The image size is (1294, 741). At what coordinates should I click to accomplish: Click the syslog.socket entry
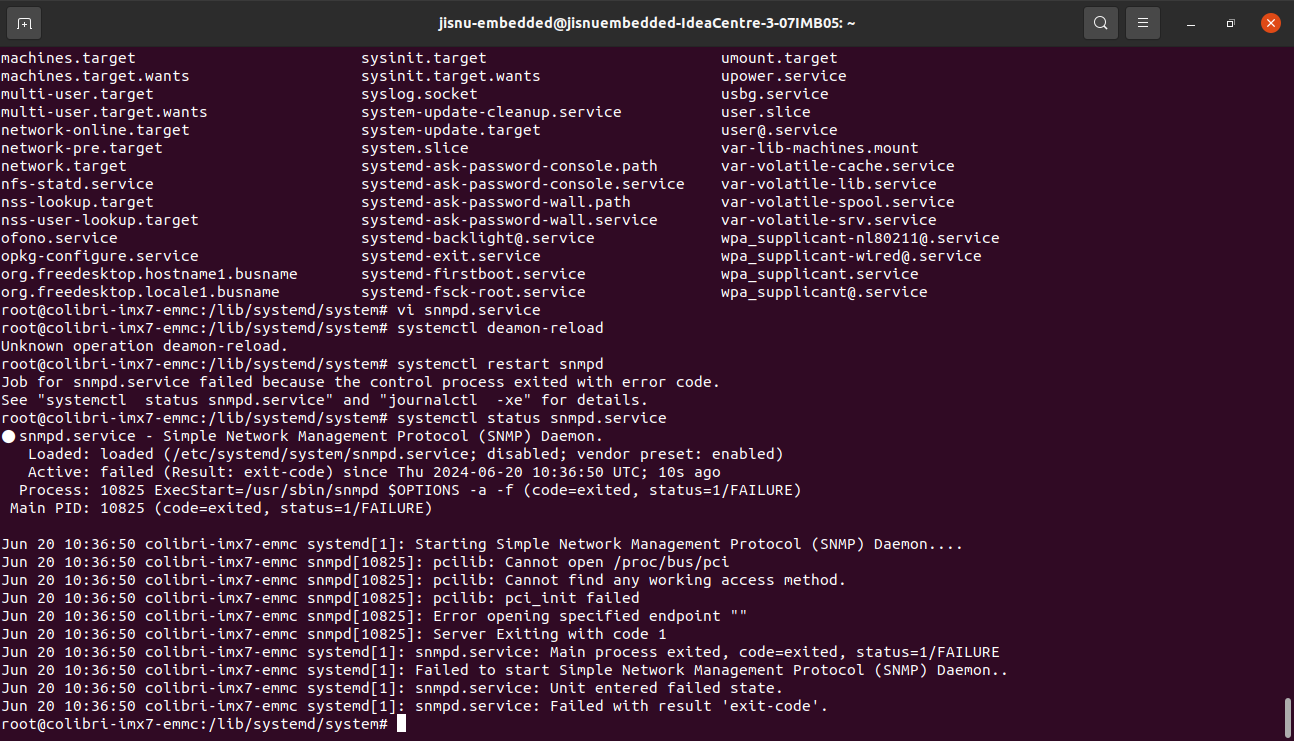coord(419,94)
